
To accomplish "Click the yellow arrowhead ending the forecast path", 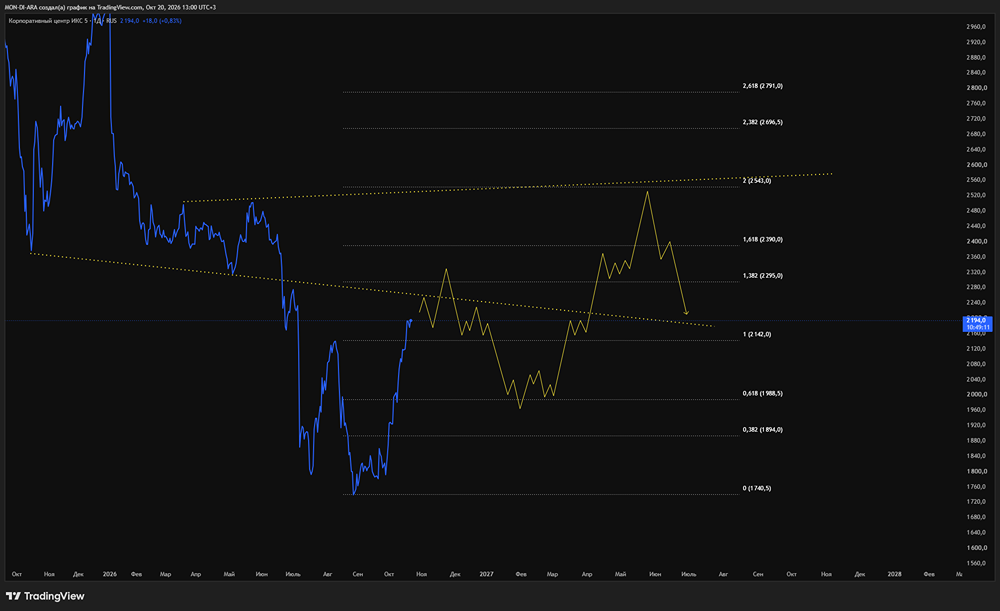I will pyautogui.click(x=686, y=313).
